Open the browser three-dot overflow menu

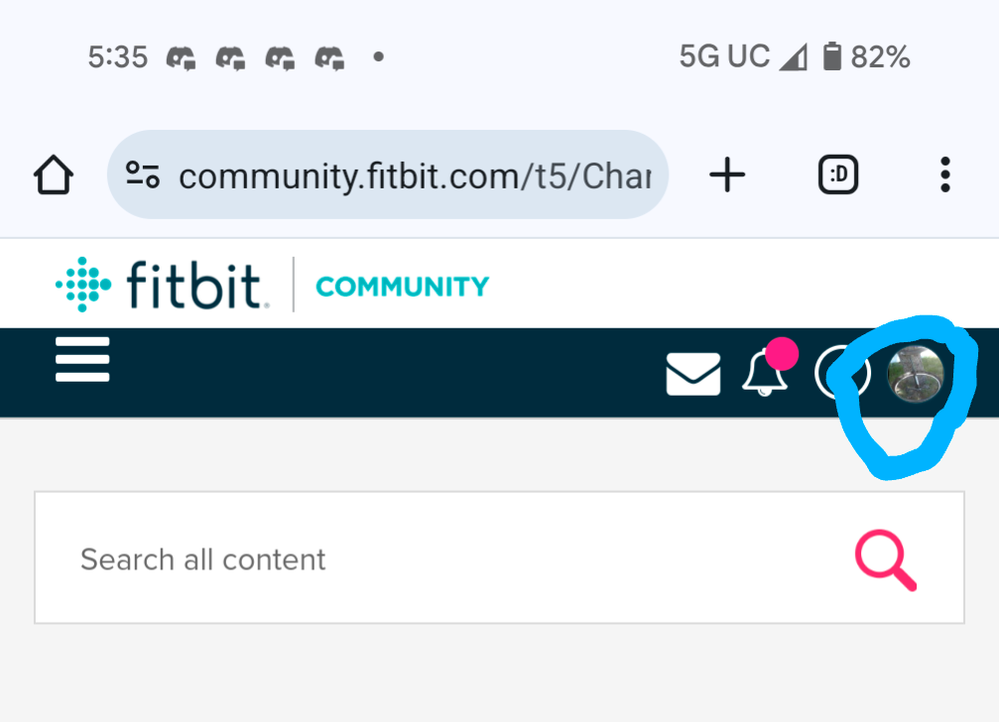pos(945,175)
